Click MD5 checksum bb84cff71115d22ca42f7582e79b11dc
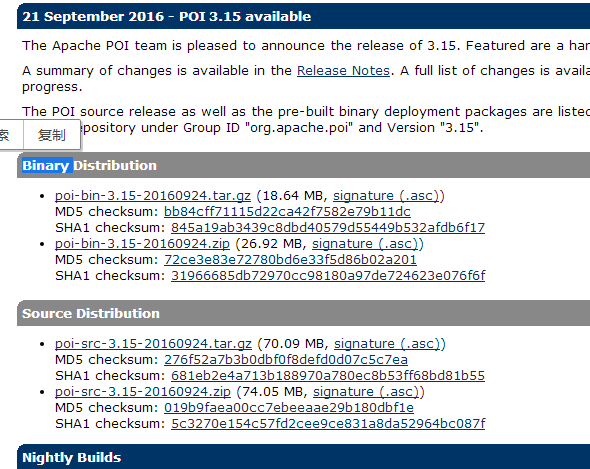Screen dimensions: 590x469 coord(287,212)
